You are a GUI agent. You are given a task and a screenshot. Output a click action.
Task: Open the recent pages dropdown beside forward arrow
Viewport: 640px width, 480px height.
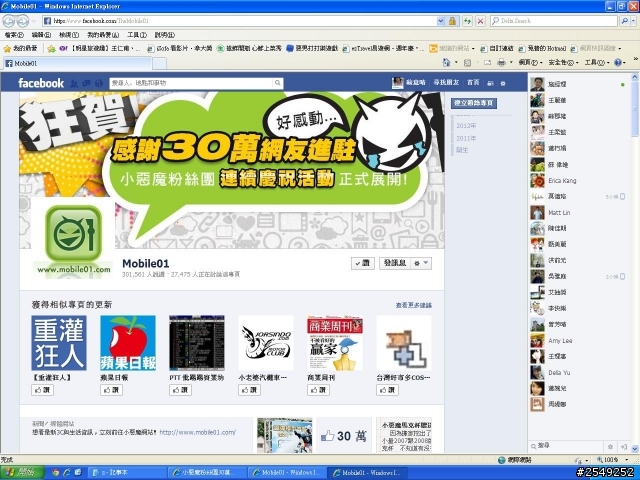34,21
